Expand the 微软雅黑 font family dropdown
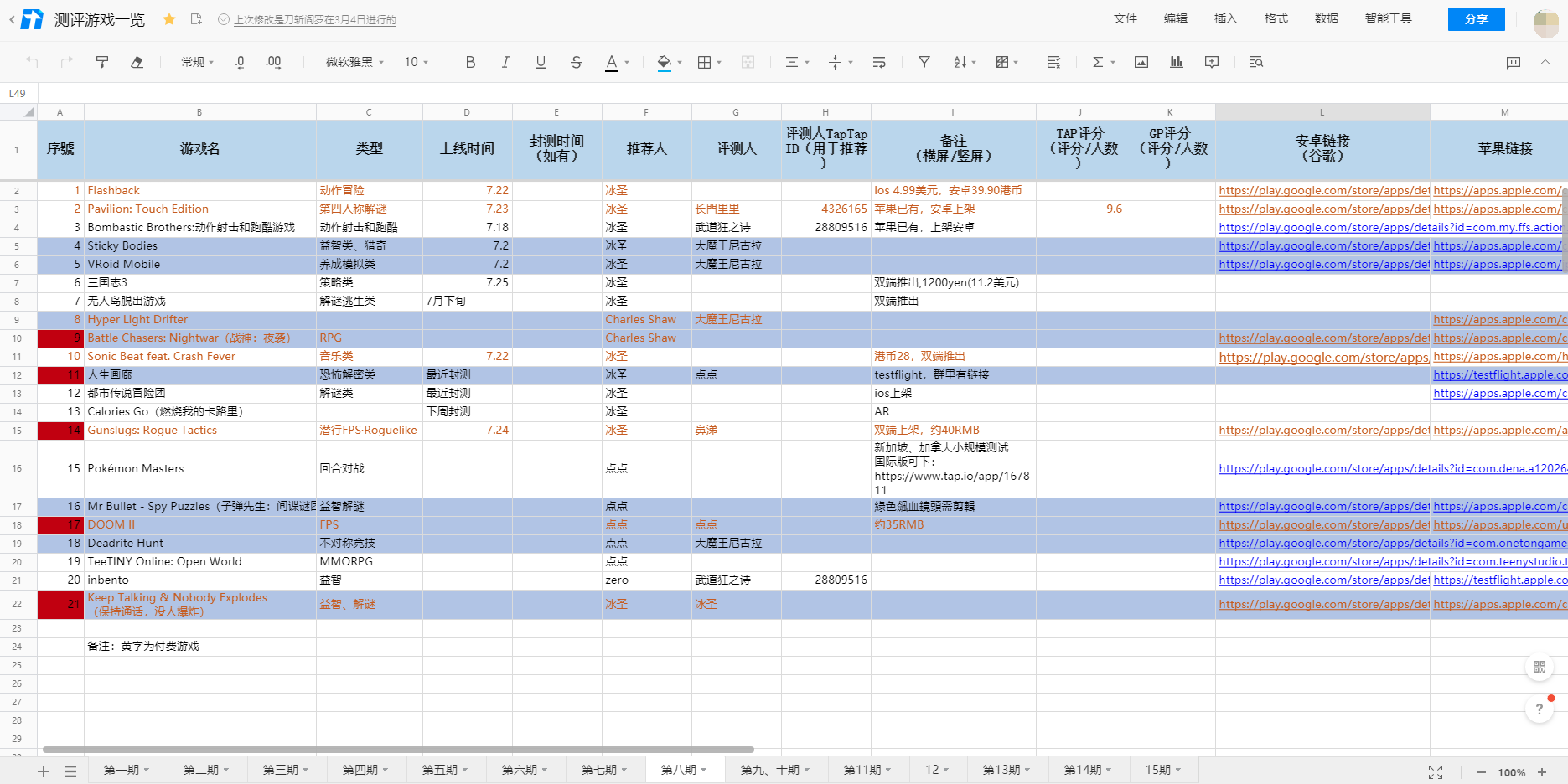This screenshot has width=1568, height=784. [x=354, y=62]
